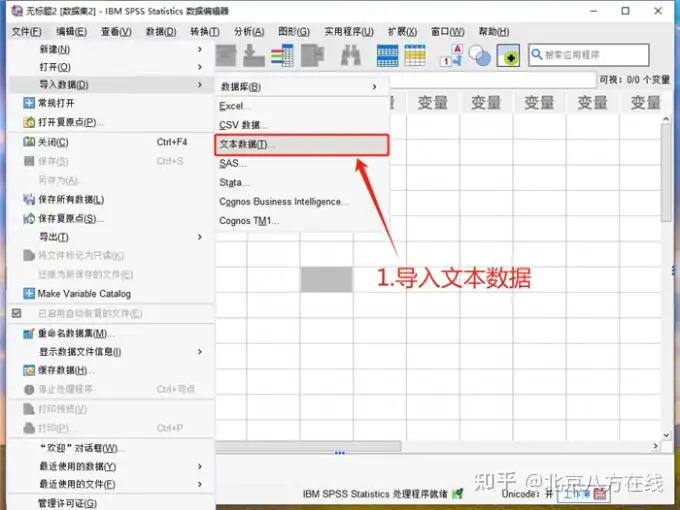Click the yellow table grid toolbar icon
Screen dimensions: 680x510
point(415,56)
